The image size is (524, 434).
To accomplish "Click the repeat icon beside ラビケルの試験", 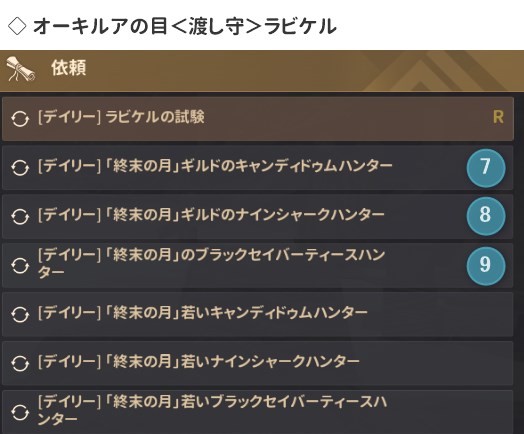I will point(20,119).
